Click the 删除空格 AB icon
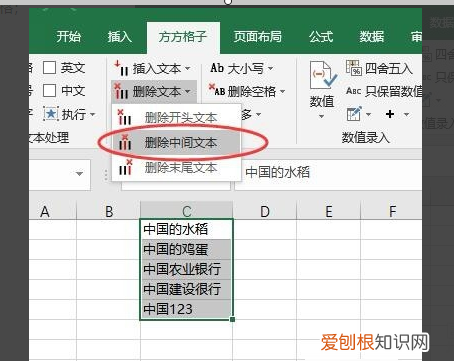Image resolution: width=454 pixels, height=361 pixels. pos(217,90)
